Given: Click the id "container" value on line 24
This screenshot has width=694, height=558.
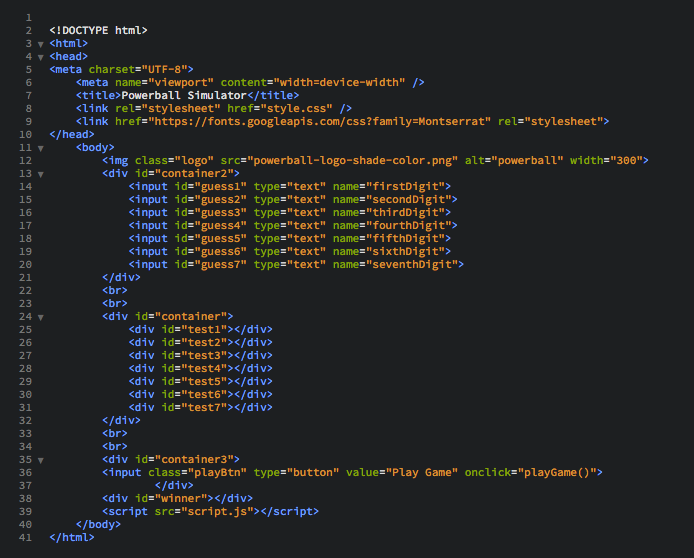Looking at the screenshot, I should pos(191,316).
